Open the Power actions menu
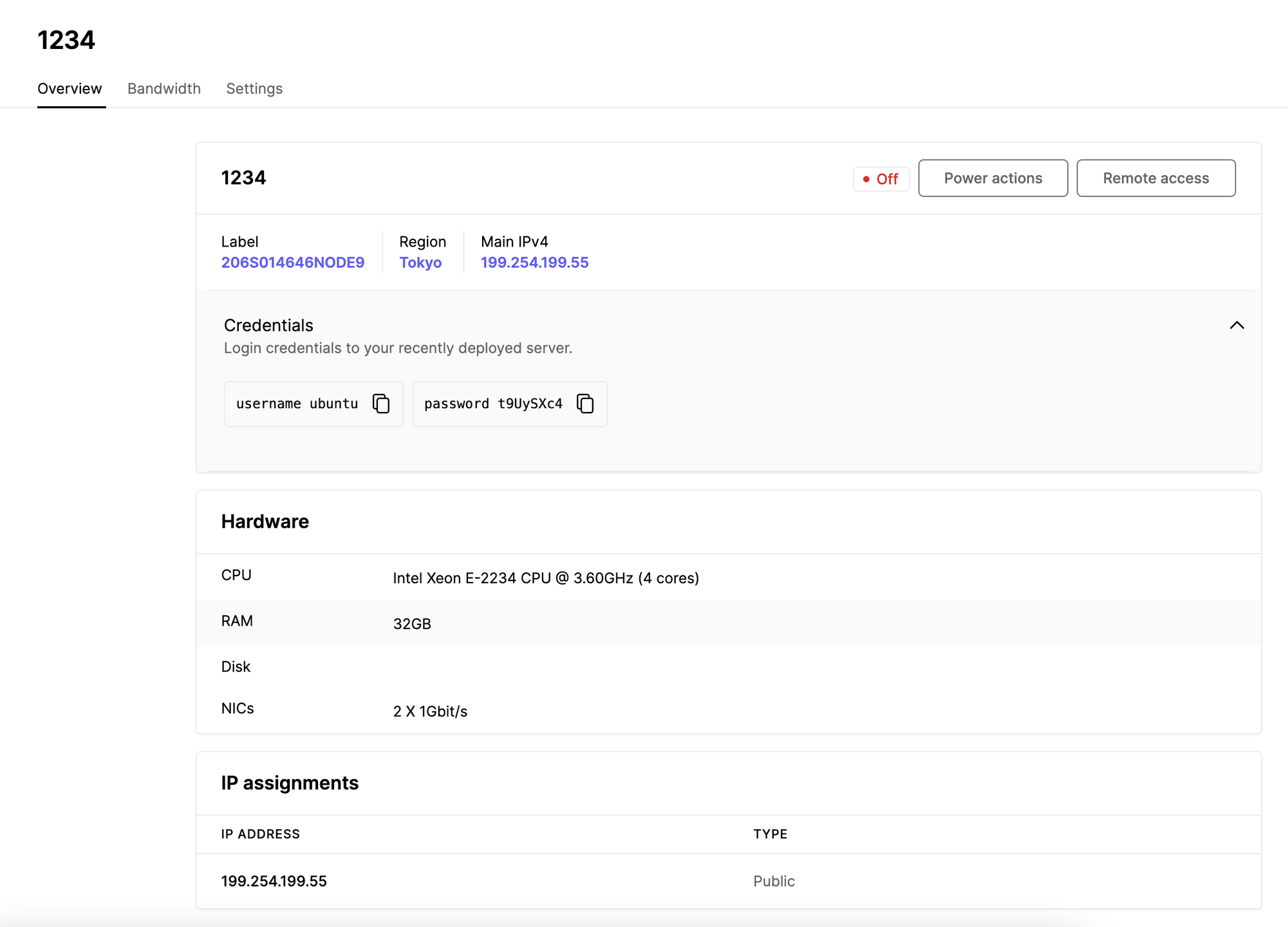This screenshot has width=1288, height=927. click(x=993, y=178)
